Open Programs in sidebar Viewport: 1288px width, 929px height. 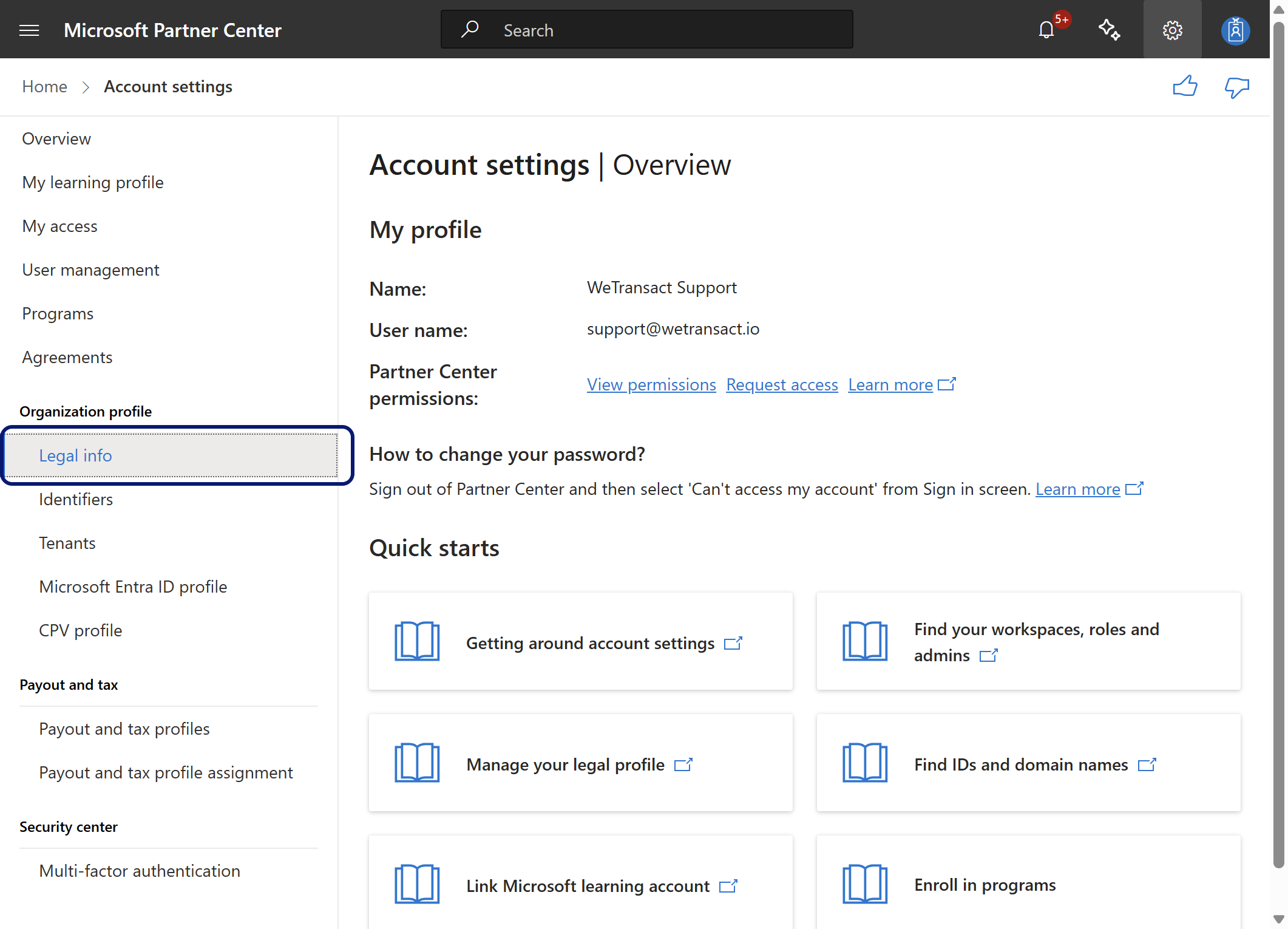coord(58,314)
